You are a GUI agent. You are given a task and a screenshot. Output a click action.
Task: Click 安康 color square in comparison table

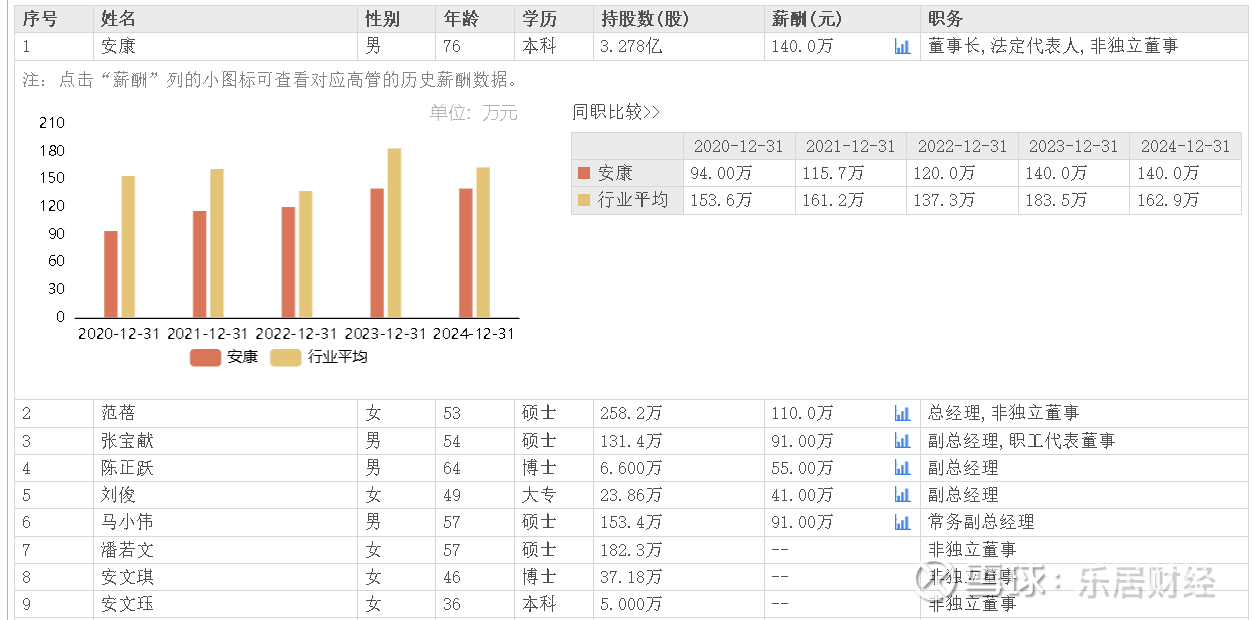tap(584, 173)
